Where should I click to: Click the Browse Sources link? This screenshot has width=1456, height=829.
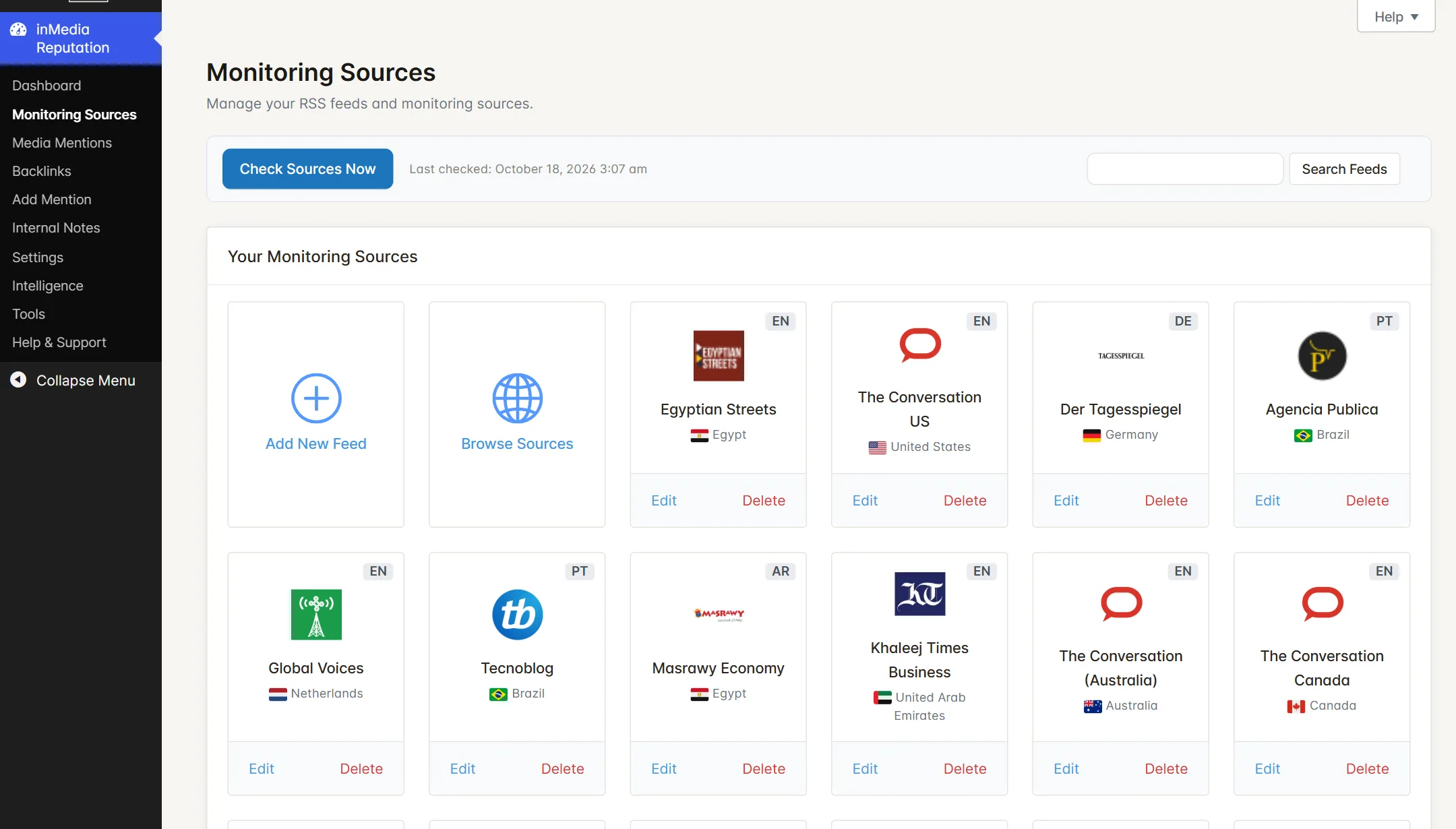coord(517,443)
